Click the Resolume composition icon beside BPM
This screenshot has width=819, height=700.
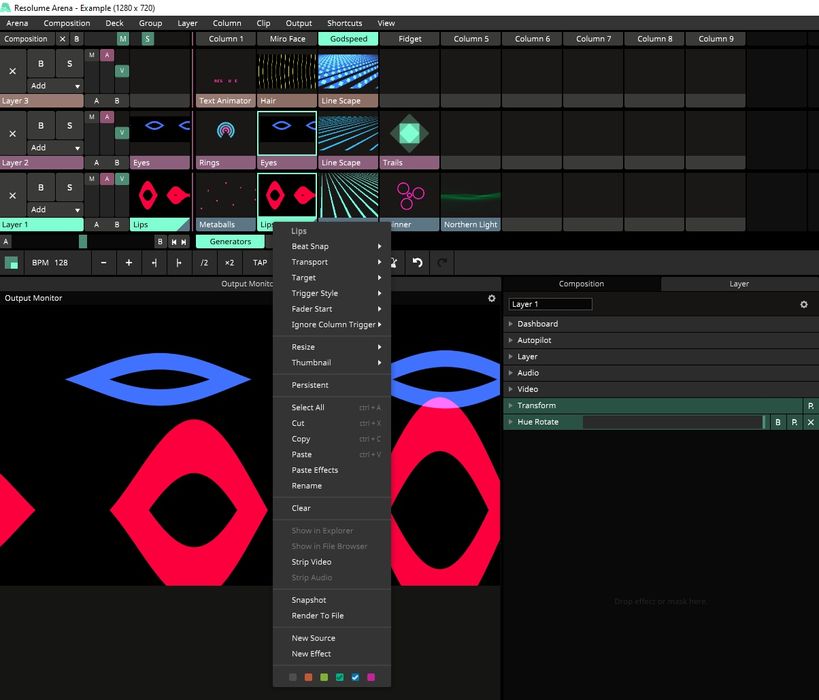pyautogui.click(x=11, y=262)
